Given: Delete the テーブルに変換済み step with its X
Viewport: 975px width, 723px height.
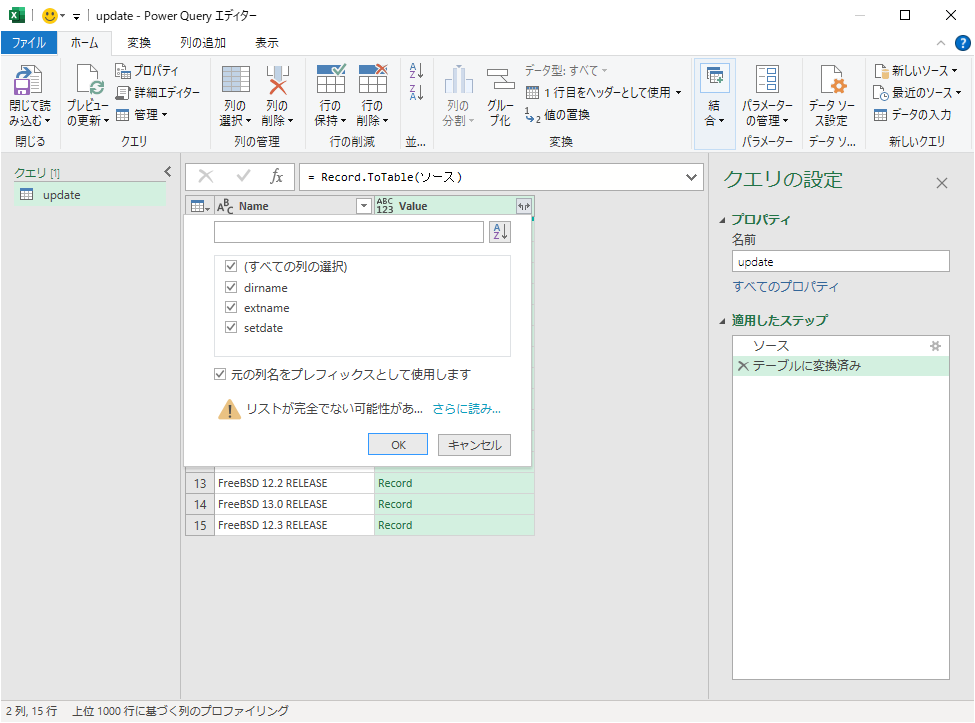Looking at the screenshot, I should [742, 366].
